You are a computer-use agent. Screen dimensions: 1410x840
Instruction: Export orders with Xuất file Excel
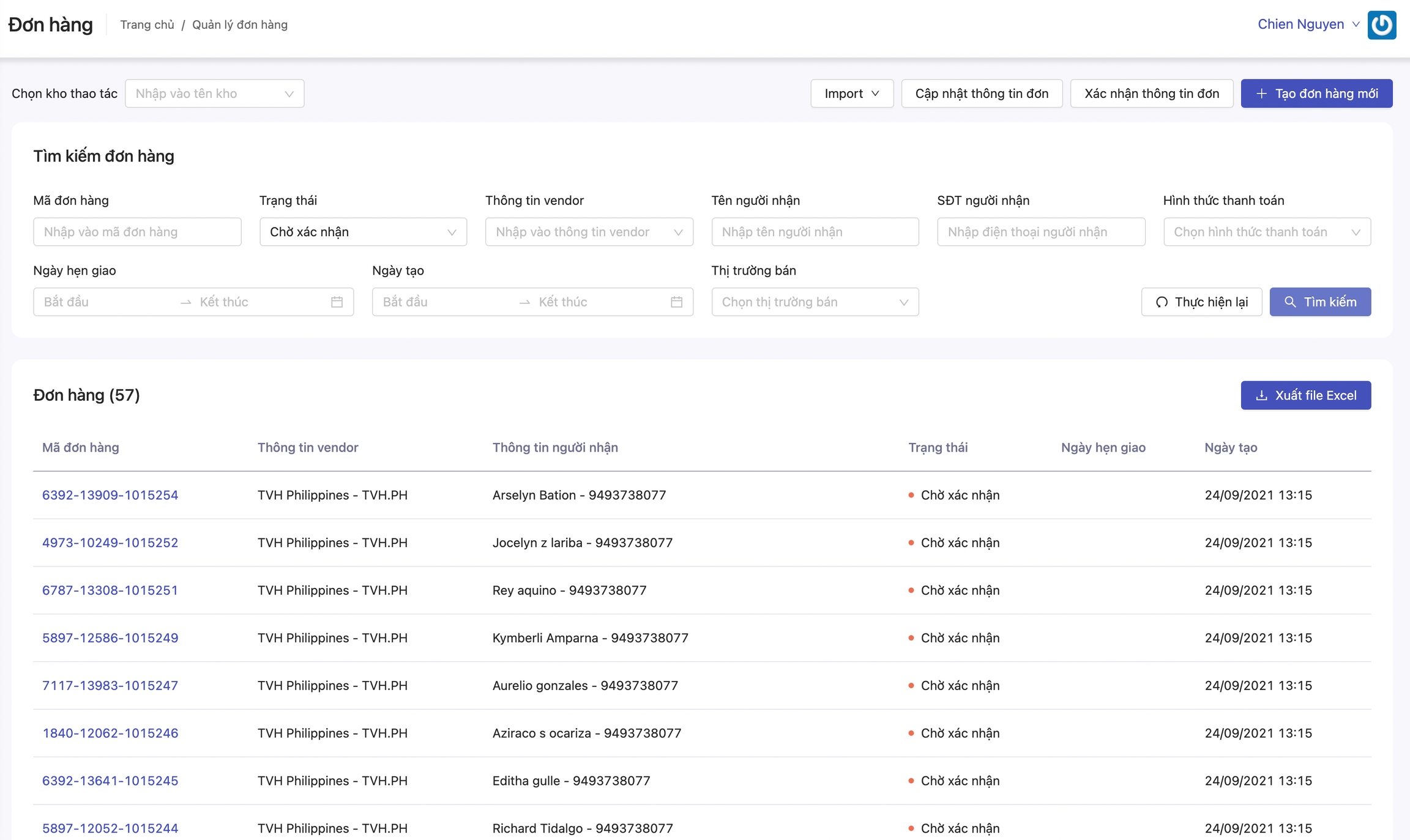coord(1305,395)
